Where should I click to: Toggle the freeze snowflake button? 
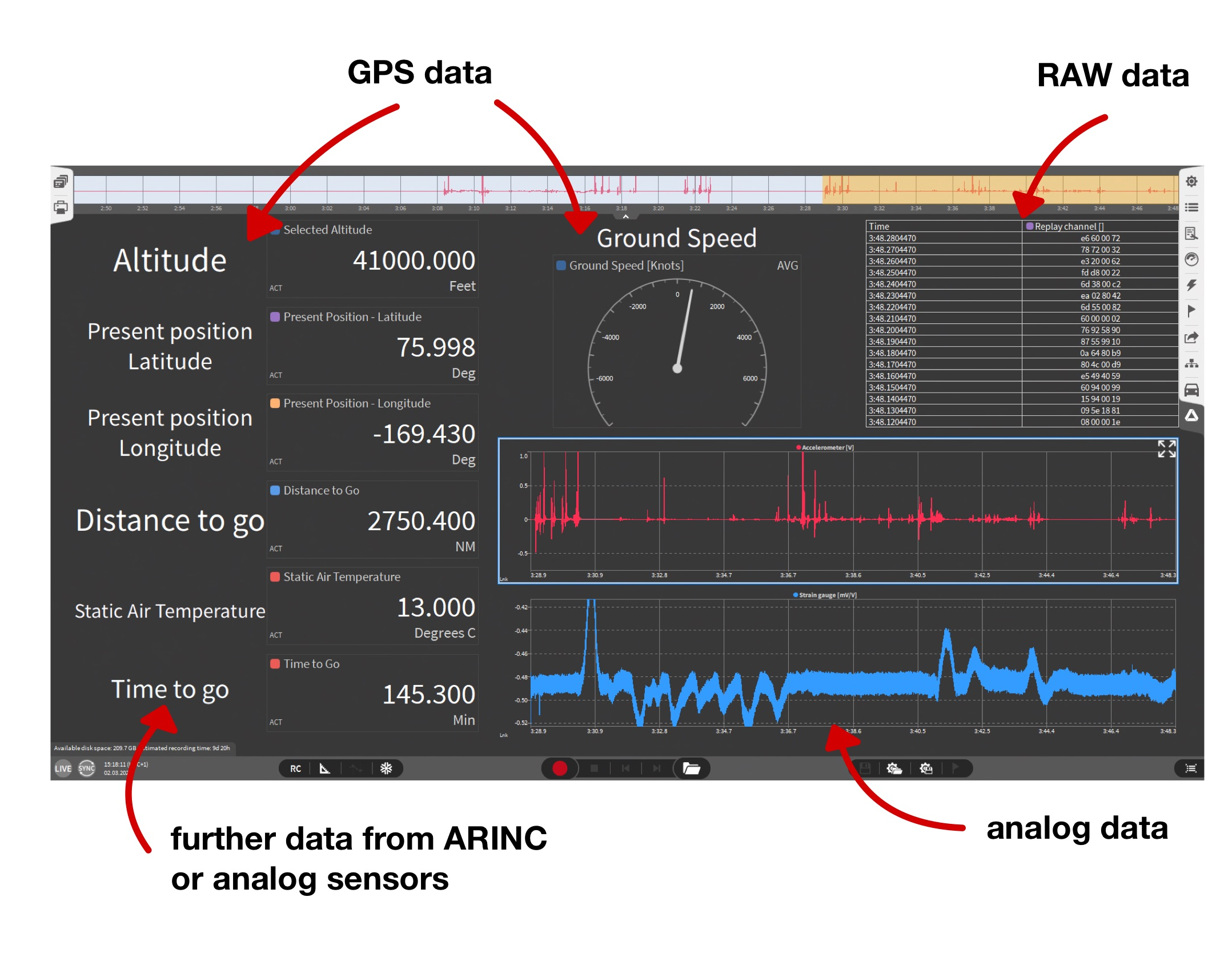click(x=387, y=768)
